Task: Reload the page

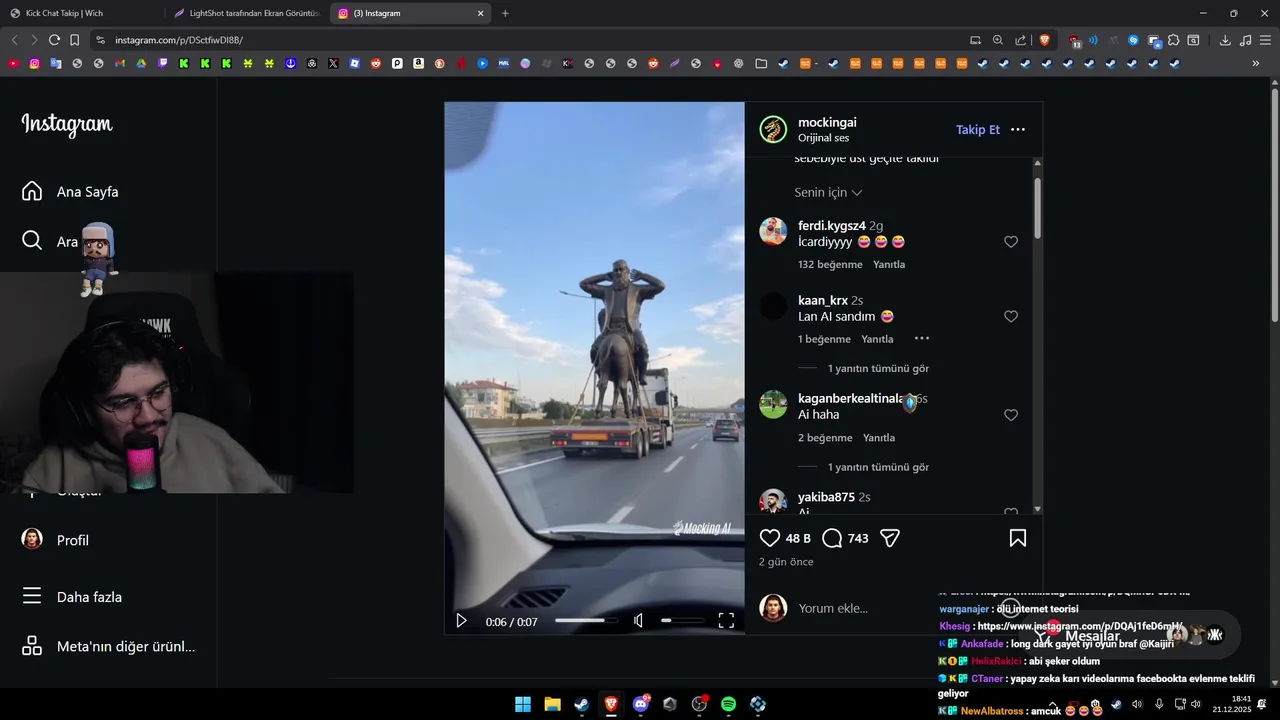Action: (x=54, y=40)
